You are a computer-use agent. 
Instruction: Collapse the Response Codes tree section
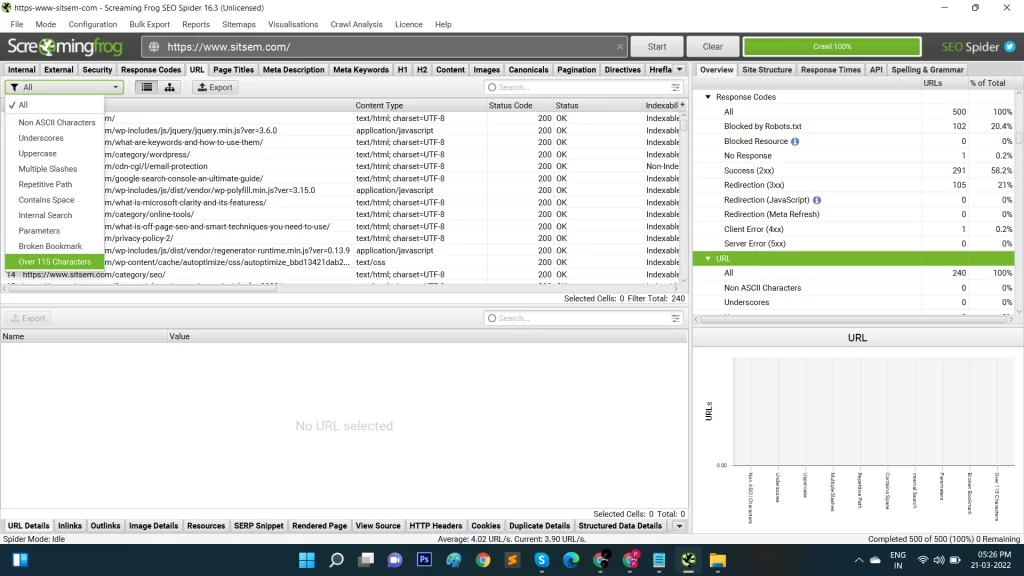click(708, 97)
